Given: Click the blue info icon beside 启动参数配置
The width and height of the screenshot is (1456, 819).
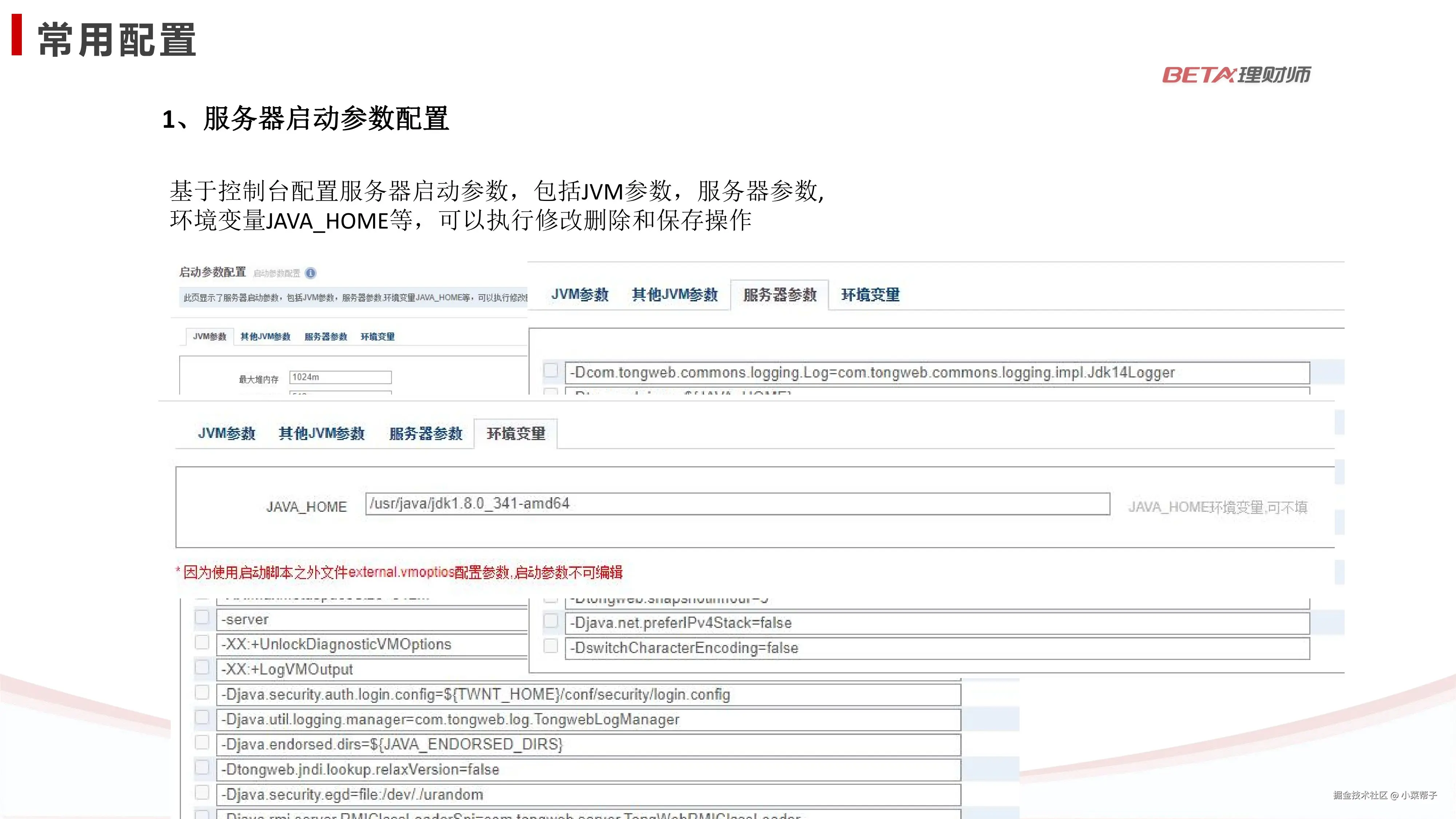Looking at the screenshot, I should [x=310, y=274].
